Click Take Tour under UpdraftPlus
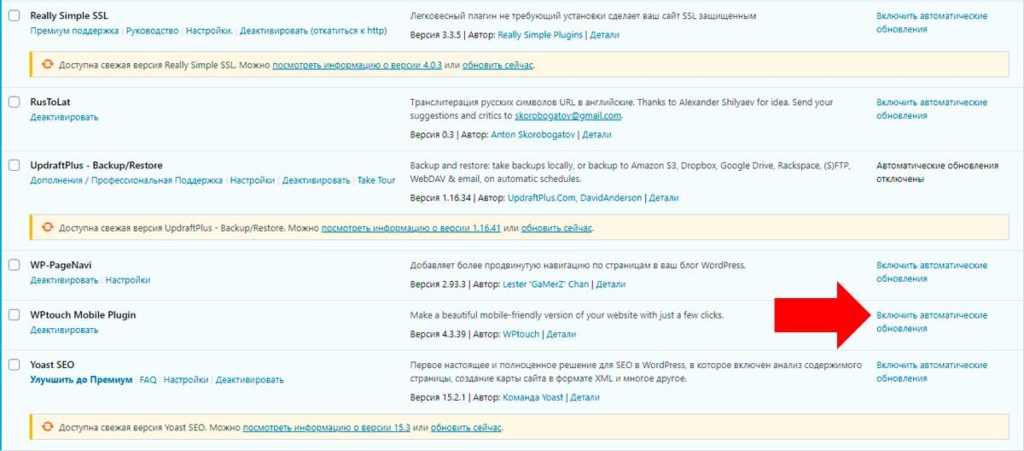Viewport: 1024px width, 451px height. tap(376, 180)
